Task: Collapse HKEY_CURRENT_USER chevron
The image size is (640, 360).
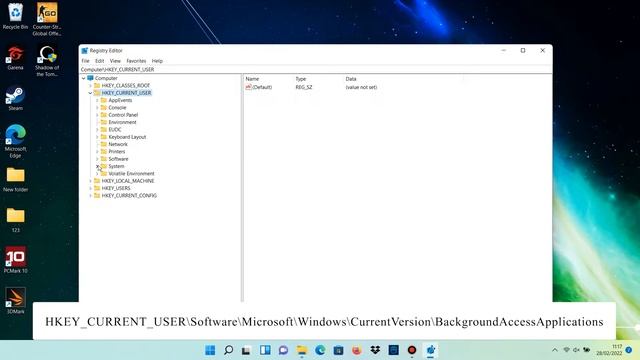Action: point(91,93)
